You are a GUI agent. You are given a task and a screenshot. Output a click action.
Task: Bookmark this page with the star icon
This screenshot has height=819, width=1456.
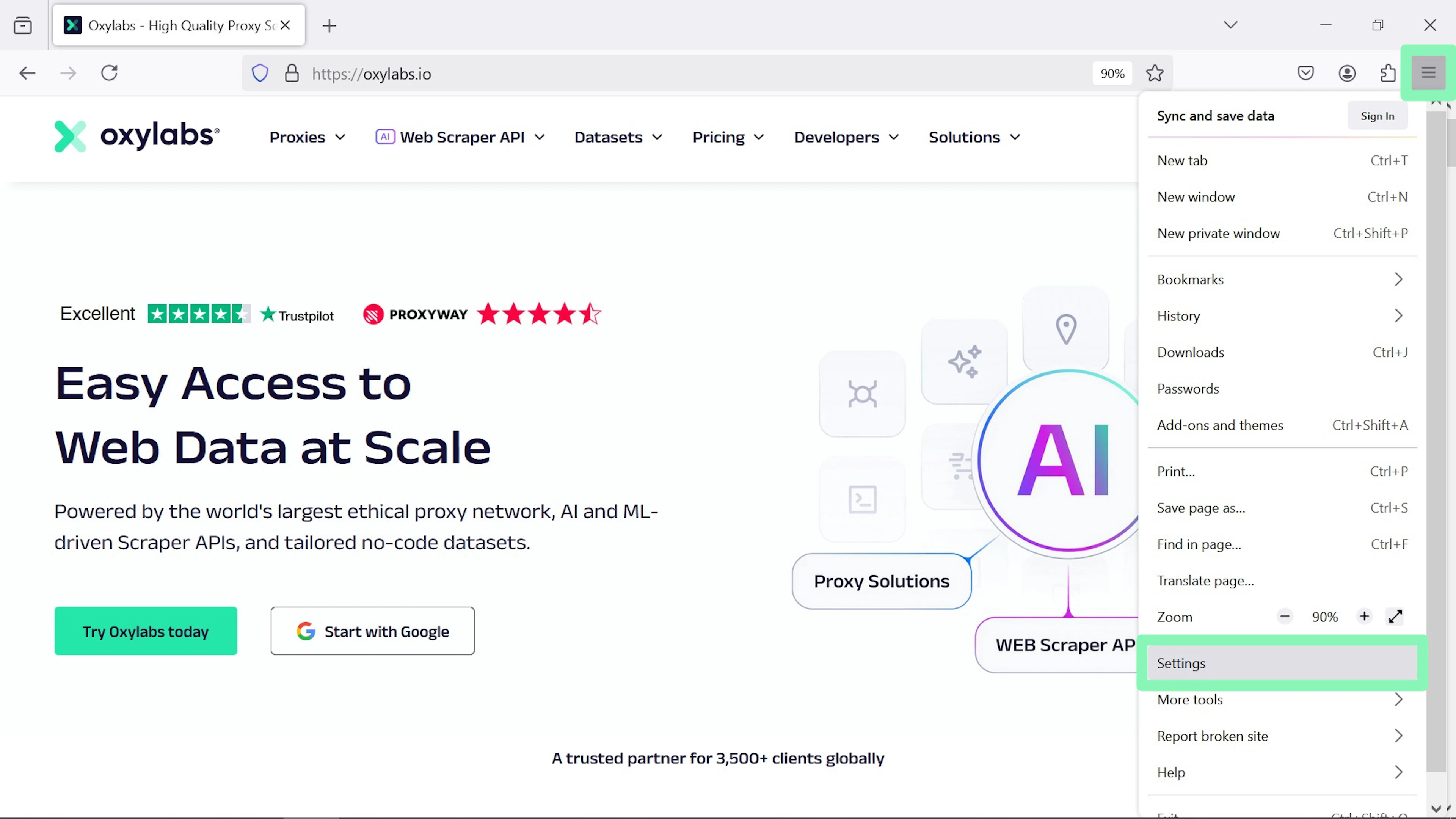coord(1155,73)
